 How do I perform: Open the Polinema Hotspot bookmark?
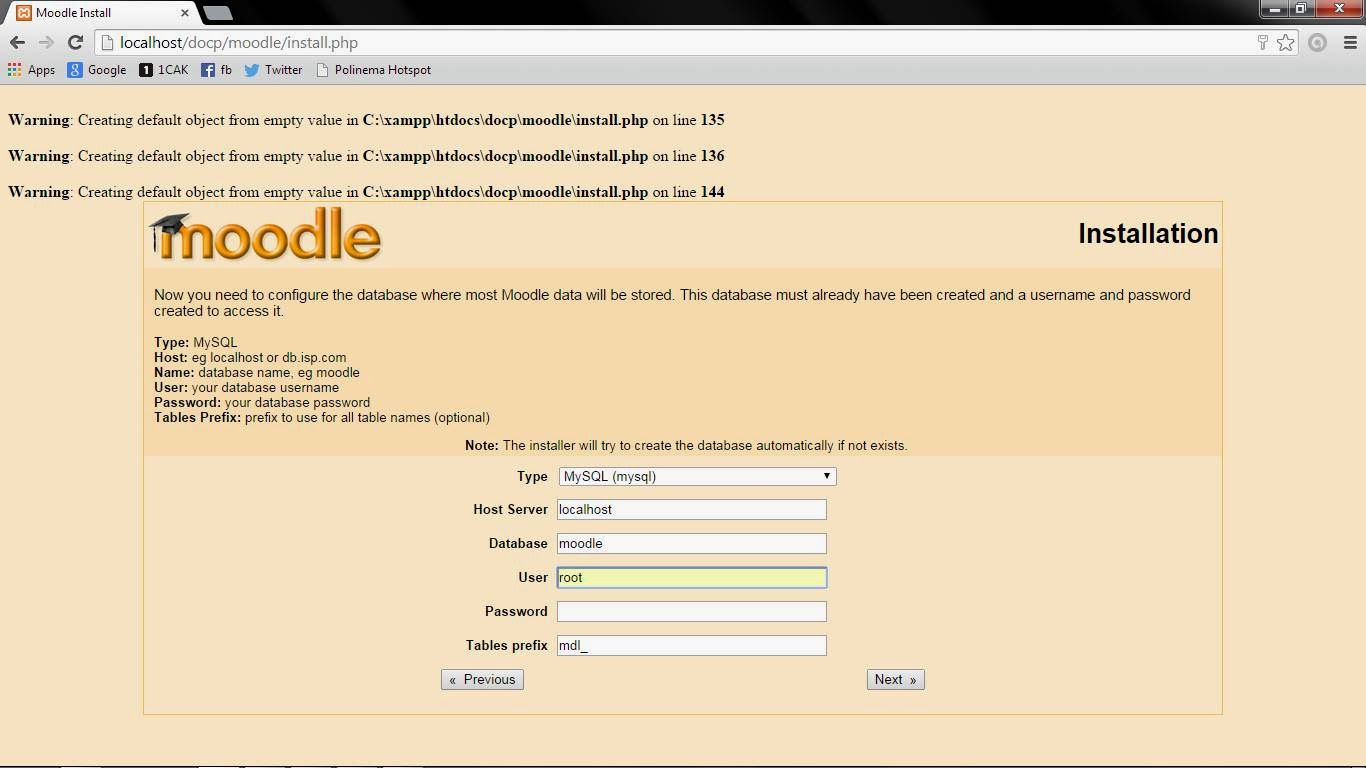374,70
